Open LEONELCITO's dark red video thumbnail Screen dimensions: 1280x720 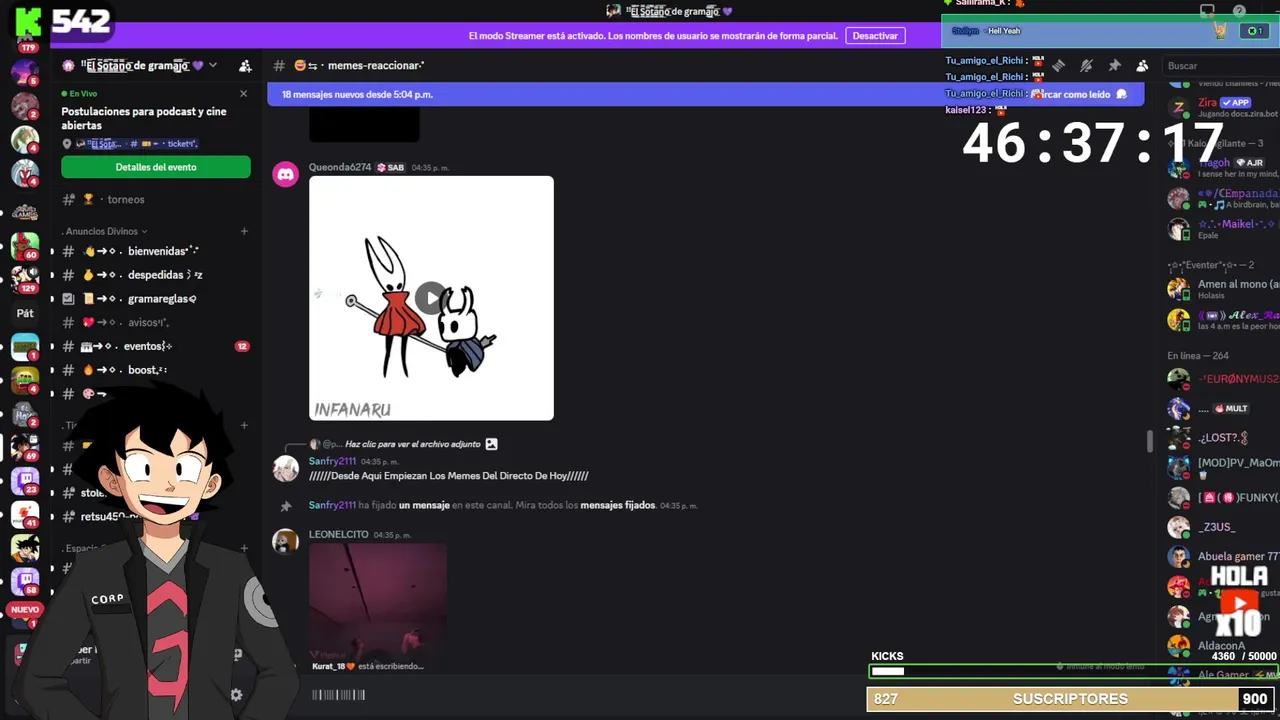pyautogui.click(x=378, y=600)
